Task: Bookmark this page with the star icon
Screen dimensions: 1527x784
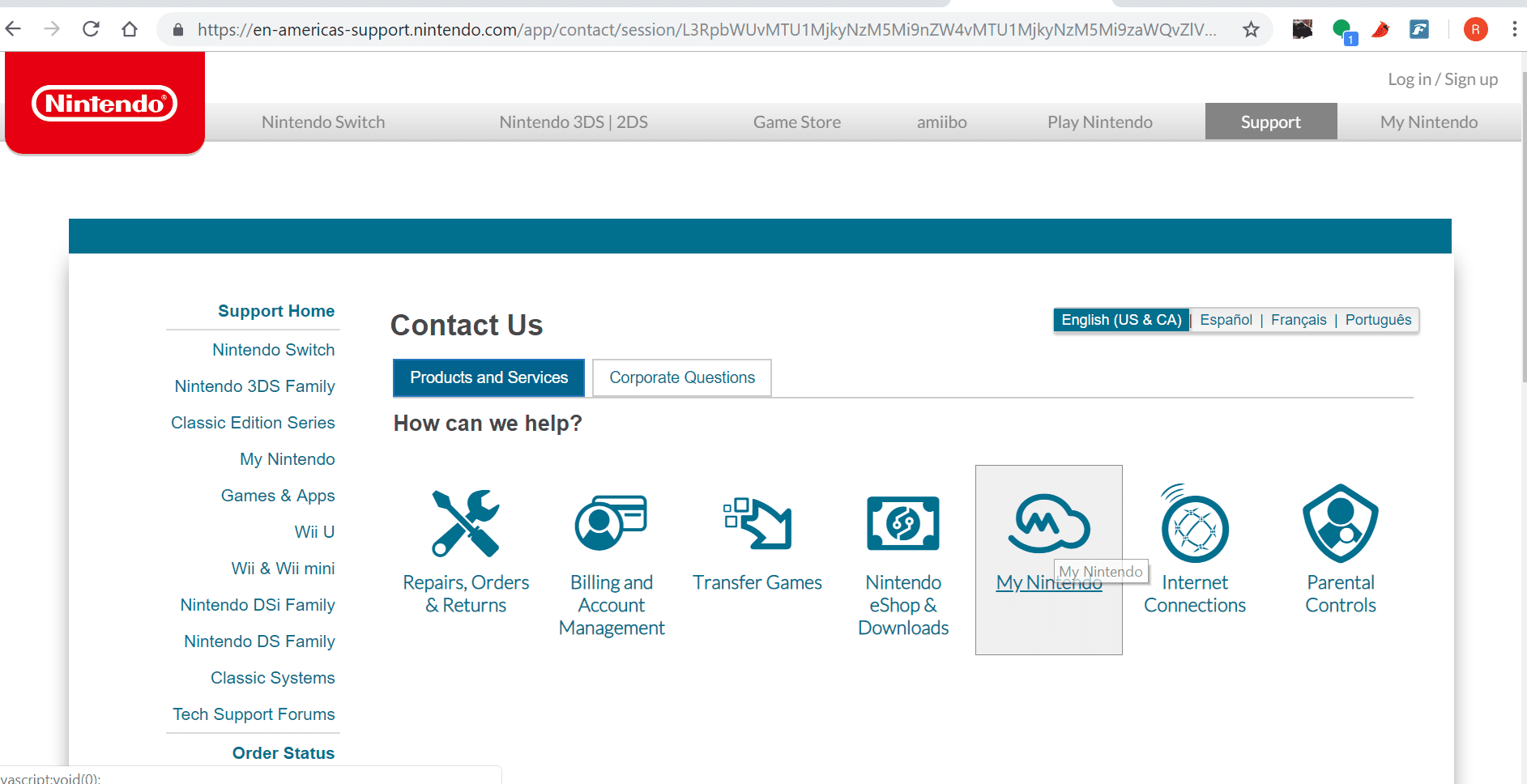Action: click(1251, 30)
